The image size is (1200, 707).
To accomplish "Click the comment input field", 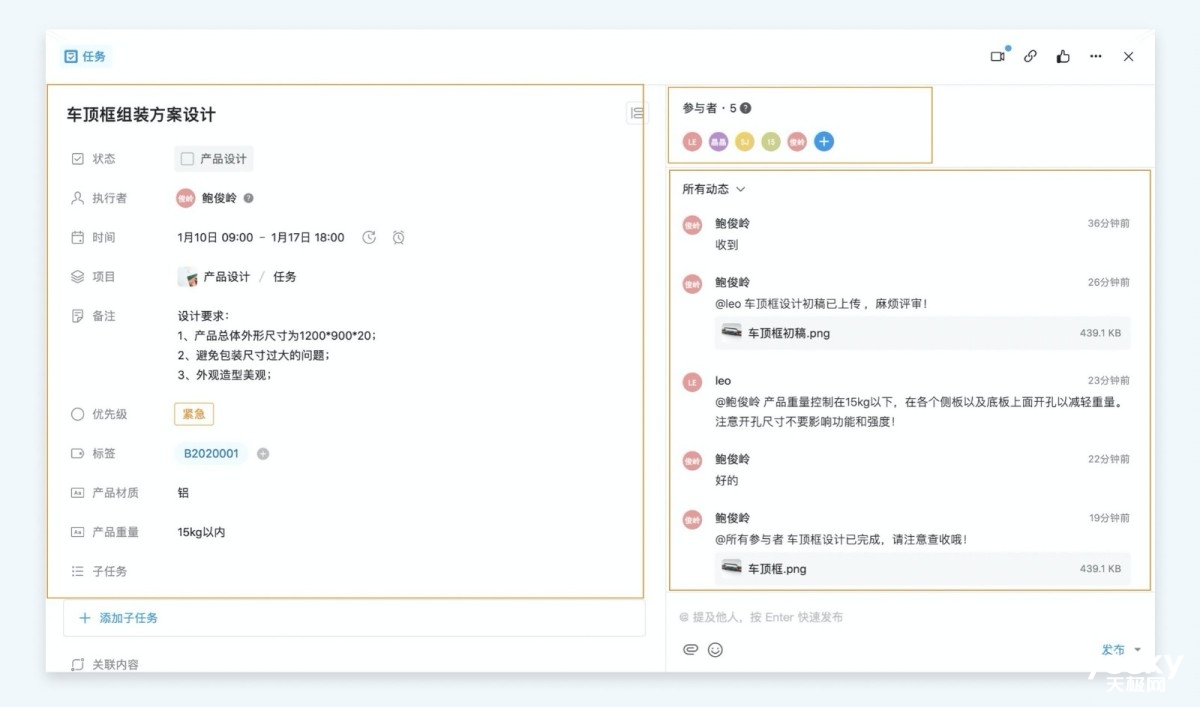I will pyautogui.click(x=880, y=617).
